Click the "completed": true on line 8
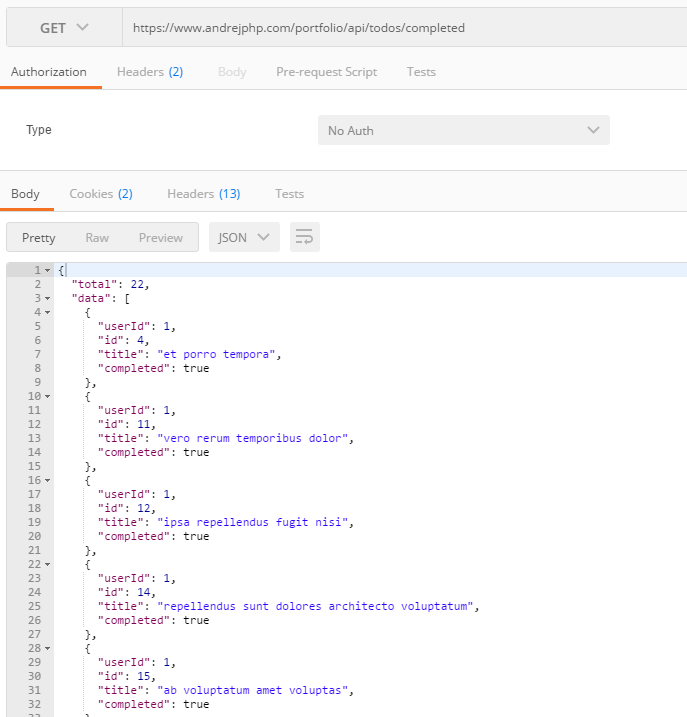 click(x=153, y=369)
